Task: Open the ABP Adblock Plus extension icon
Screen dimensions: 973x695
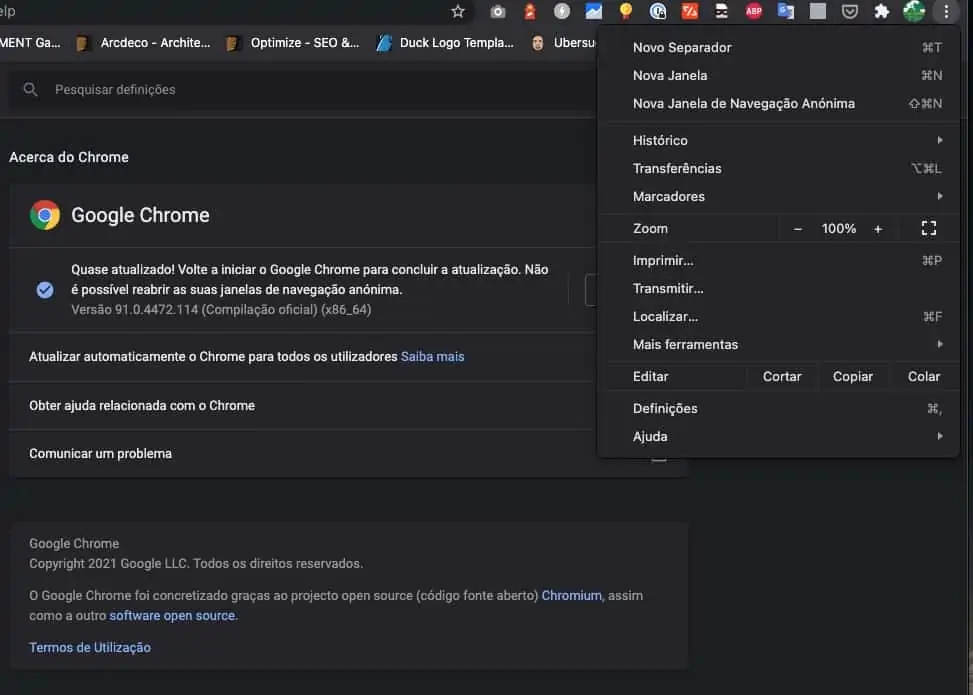Action: coord(754,12)
